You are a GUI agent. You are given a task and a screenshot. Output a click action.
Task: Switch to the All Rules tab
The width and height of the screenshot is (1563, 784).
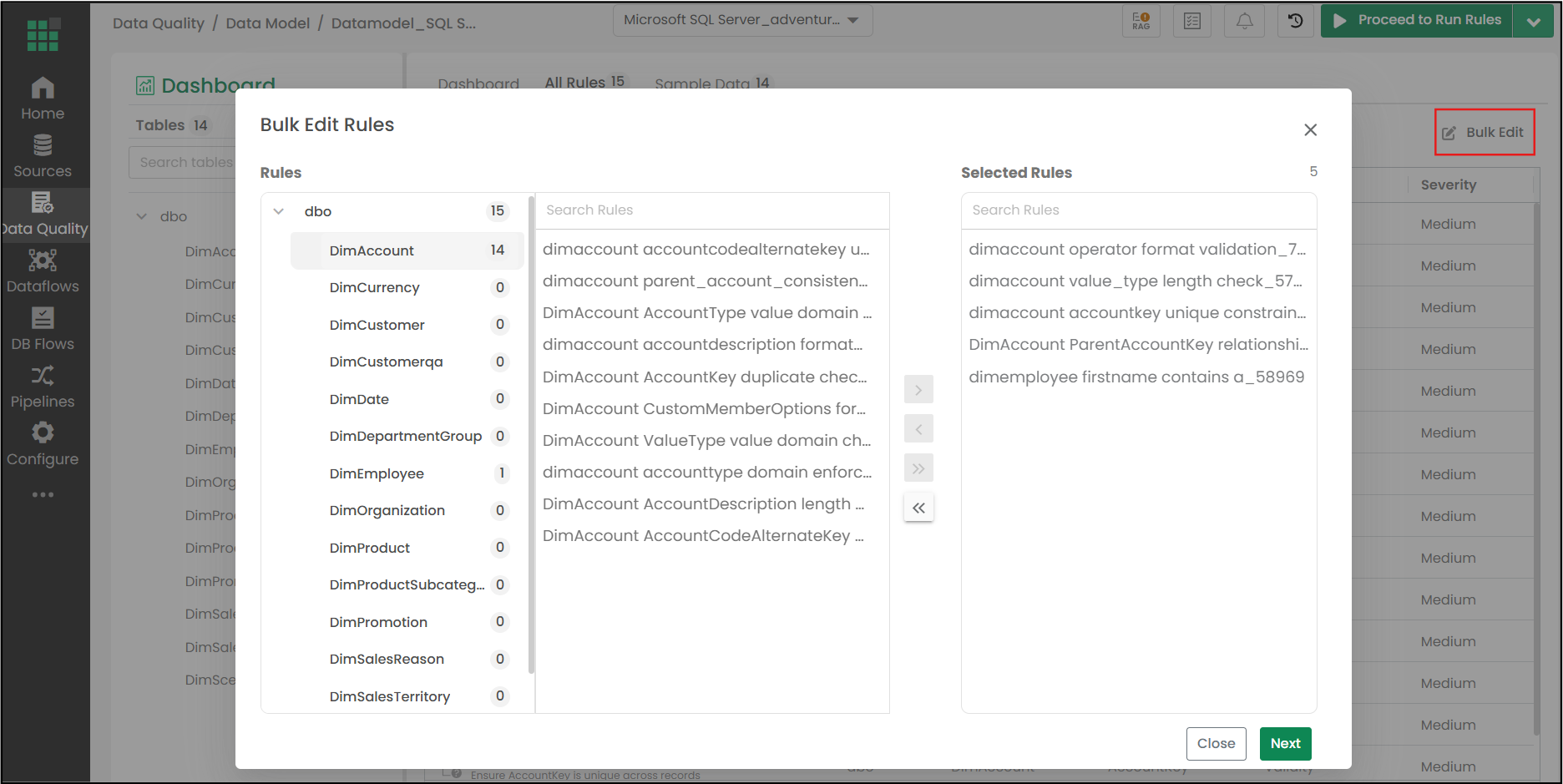point(584,82)
